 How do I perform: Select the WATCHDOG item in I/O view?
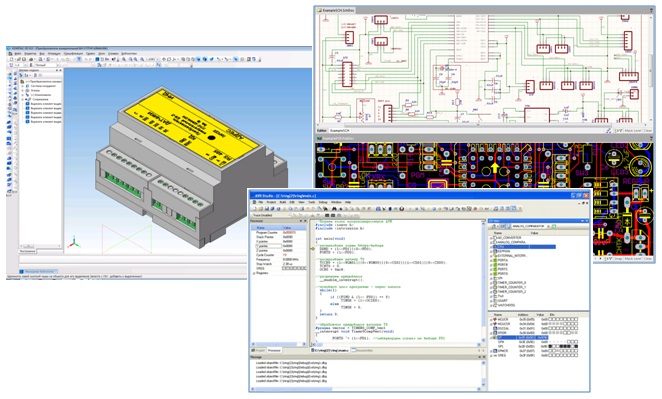point(506,305)
